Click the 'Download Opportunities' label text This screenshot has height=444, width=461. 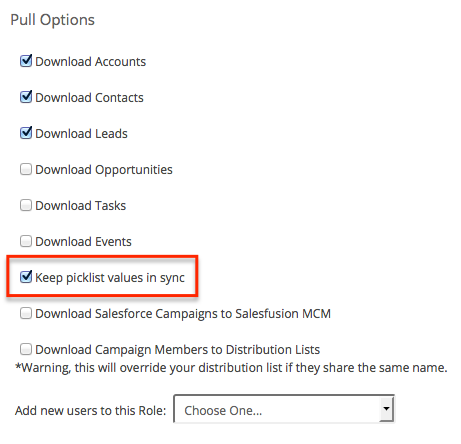(x=104, y=170)
